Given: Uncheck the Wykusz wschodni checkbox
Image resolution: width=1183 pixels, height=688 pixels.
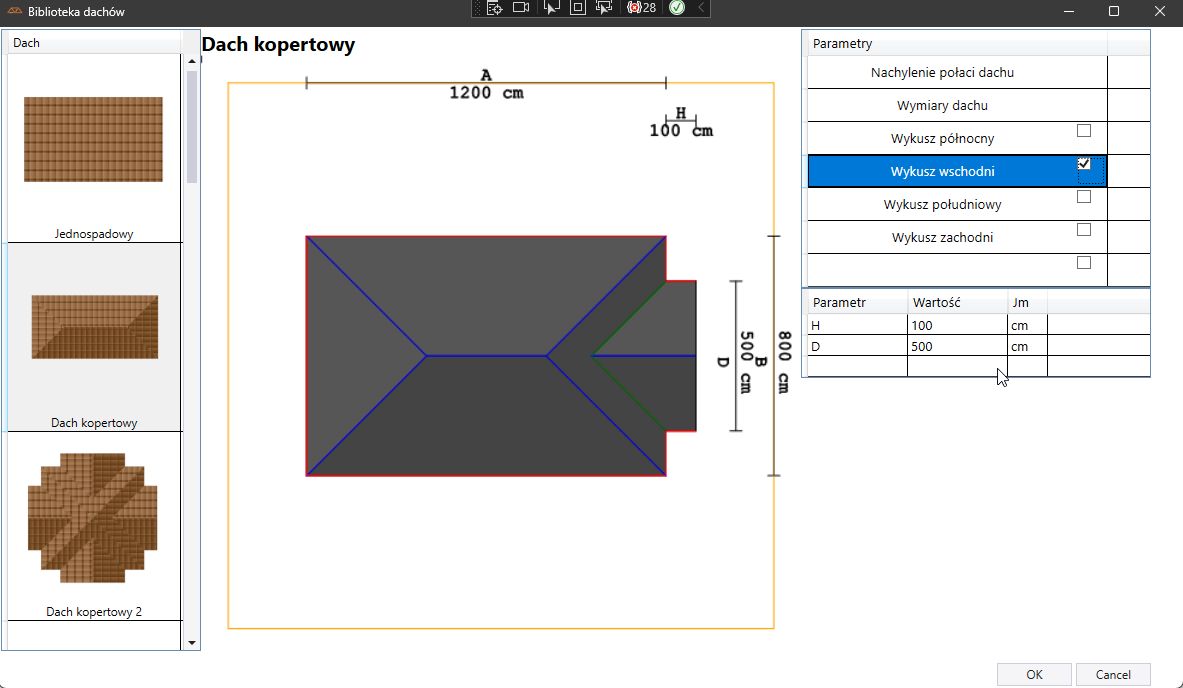Looking at the screenshot, I should (x=1084, y=164).
